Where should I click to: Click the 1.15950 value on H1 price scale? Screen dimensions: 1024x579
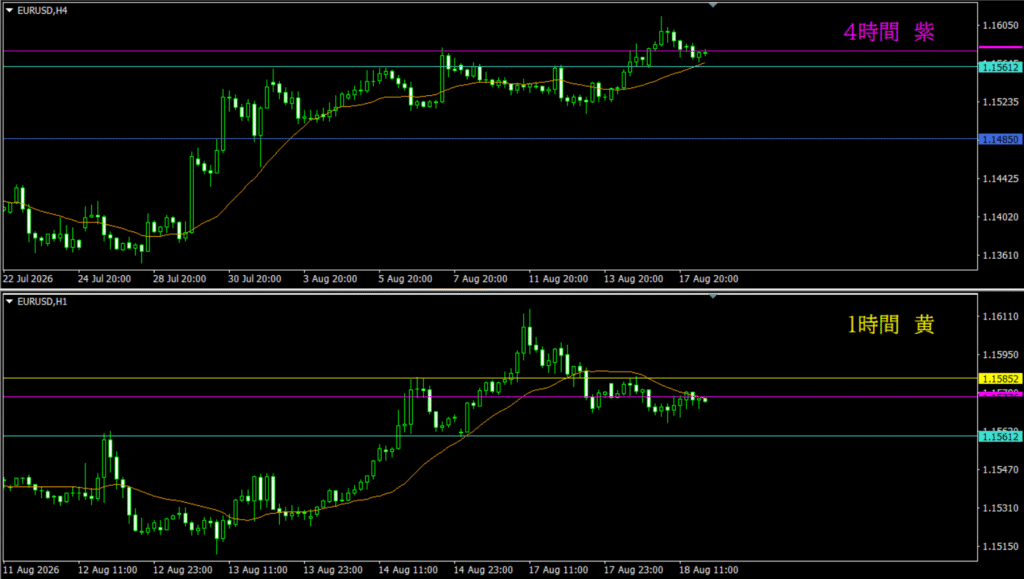(x=1000, y=354)
